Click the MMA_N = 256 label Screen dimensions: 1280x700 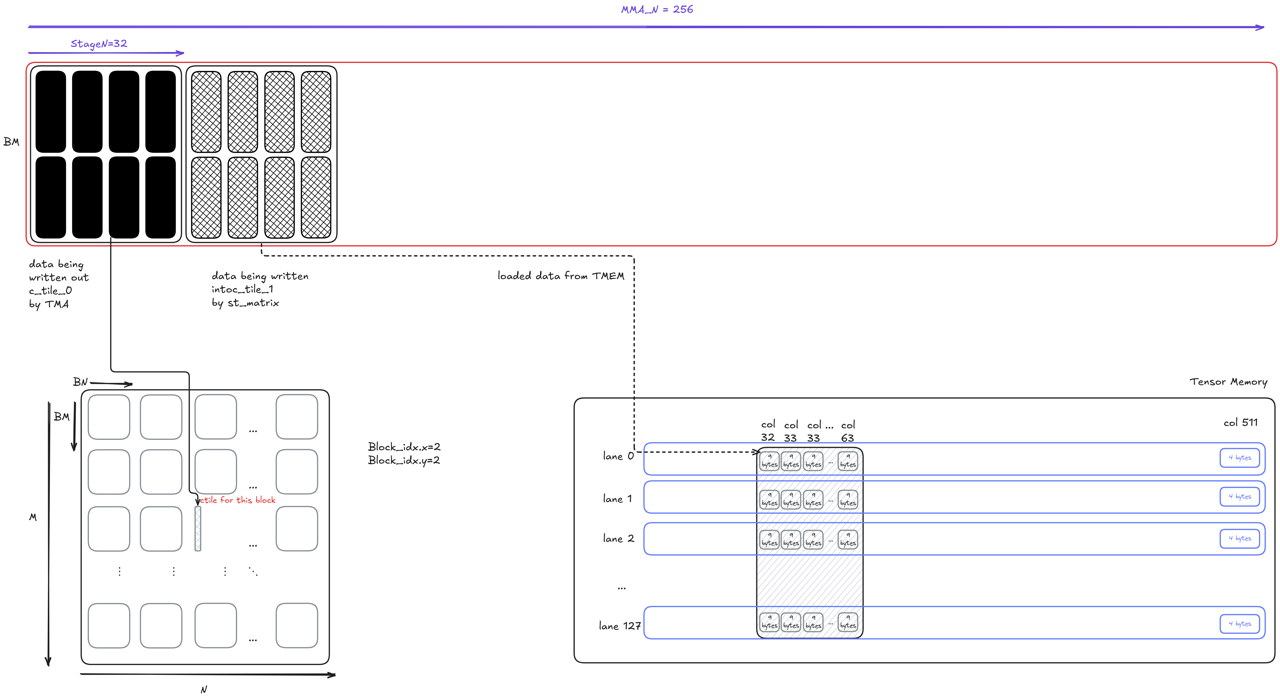tap(656, 10)
